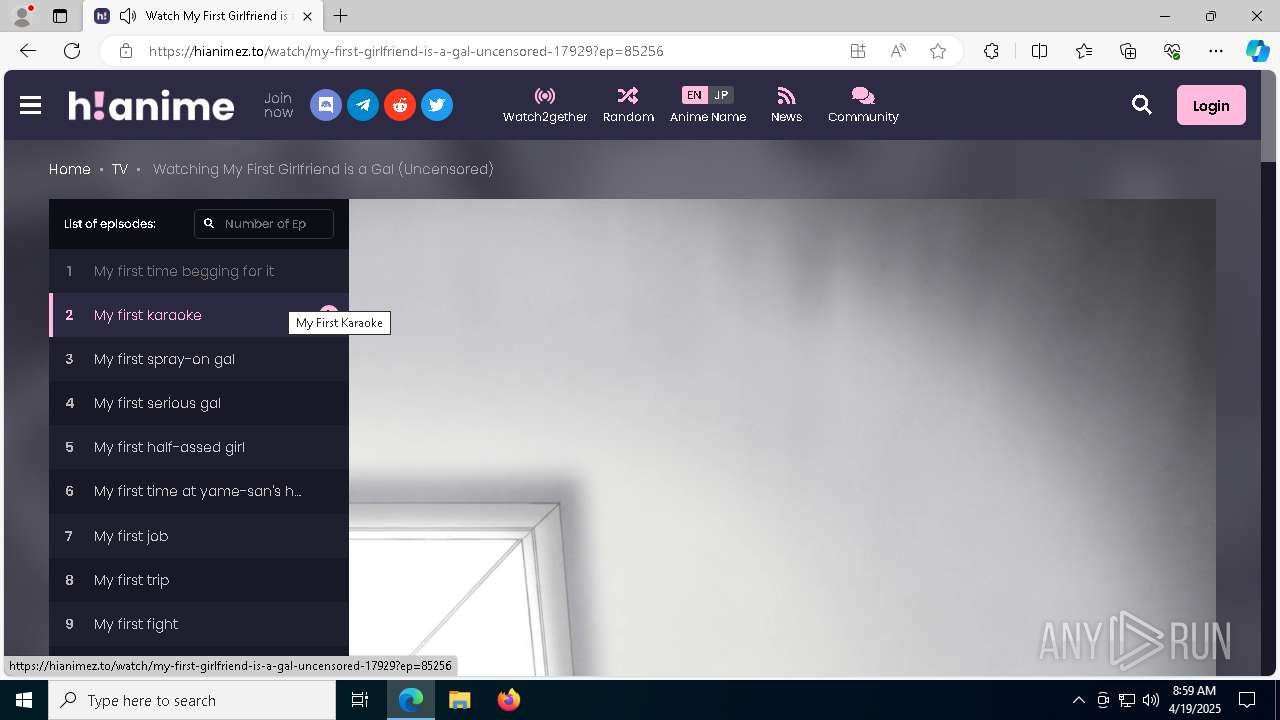Open the browser app available icon

[858, 51]
